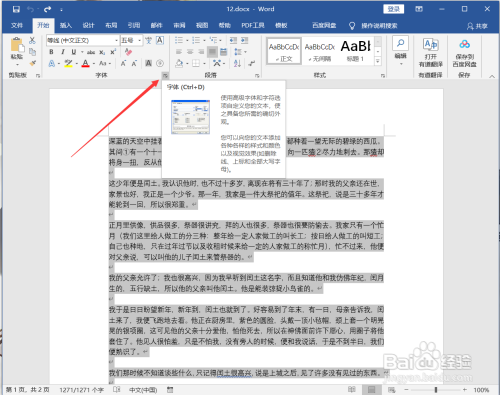Apply Subscript formatting
The image size is (500, 395).
[x=102, y=52]
